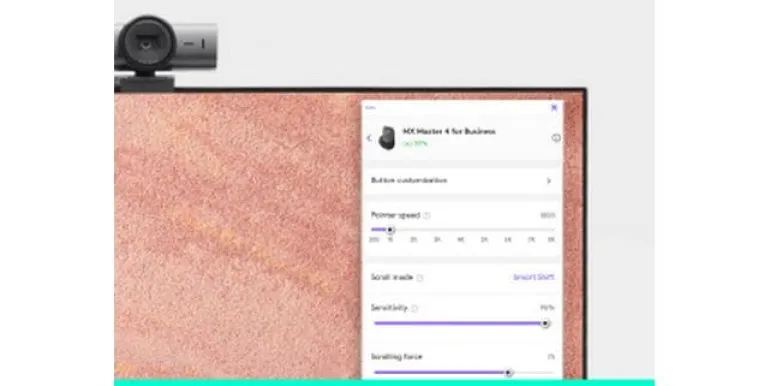
Task: Click the Sensitivity slider handle
Action: coord(545,324)
